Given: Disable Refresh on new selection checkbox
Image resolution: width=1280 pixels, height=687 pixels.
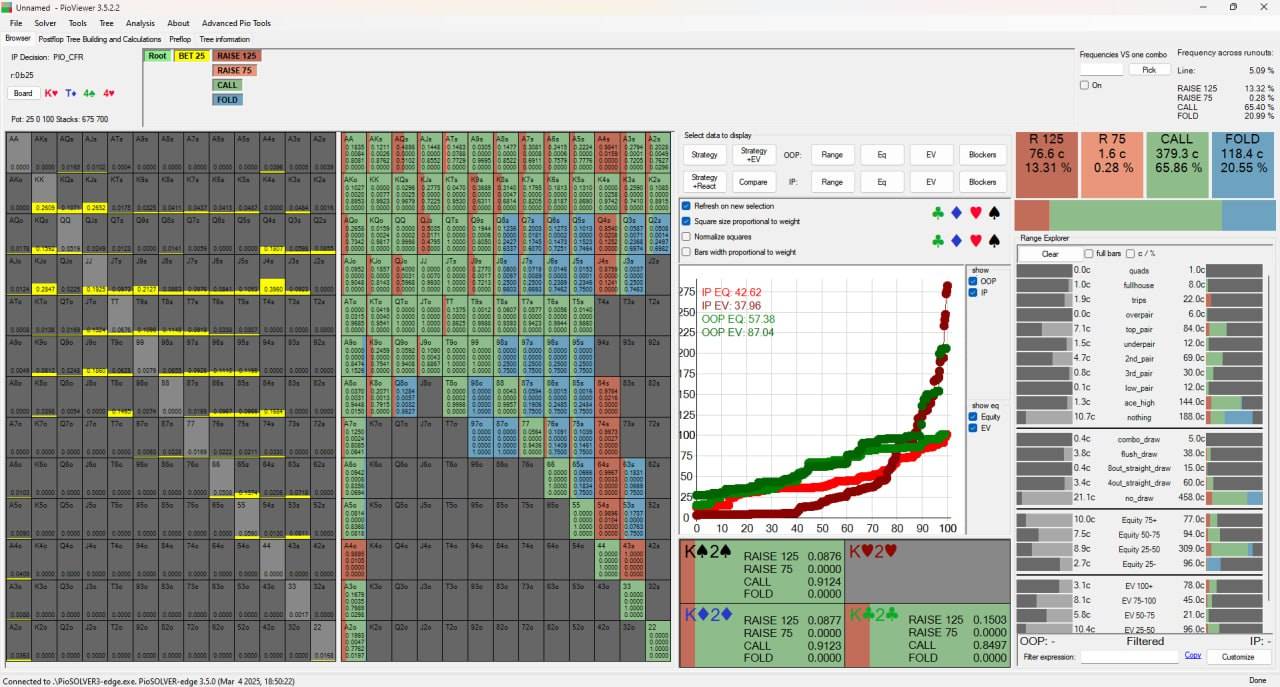Looking at the screenshot, I should [686, 206].
